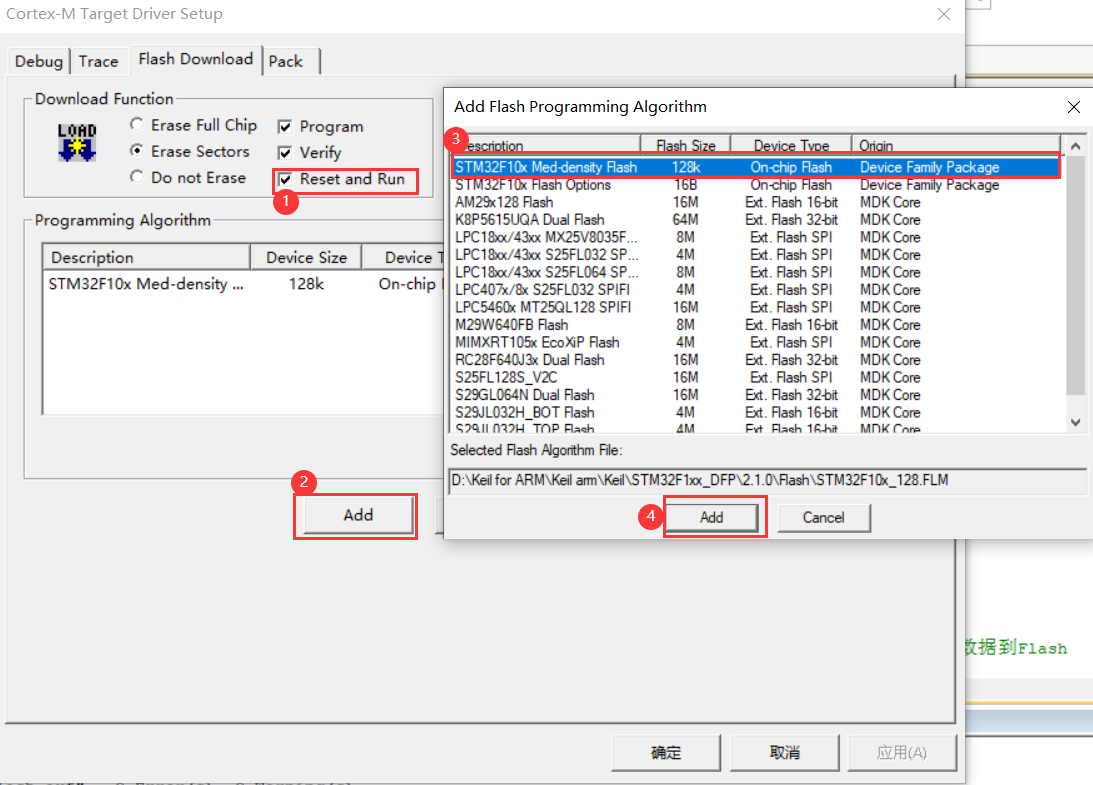
Task: Select STM32F10x Med-density row in Programming Algorithm
Action: 243,284
